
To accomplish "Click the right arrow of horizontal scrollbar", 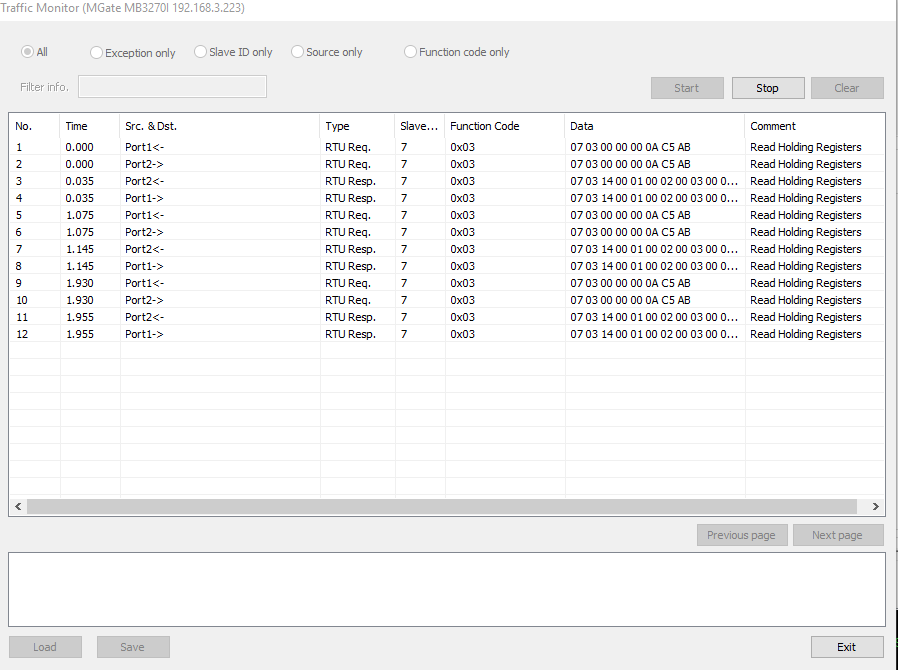I will [876, 506].
